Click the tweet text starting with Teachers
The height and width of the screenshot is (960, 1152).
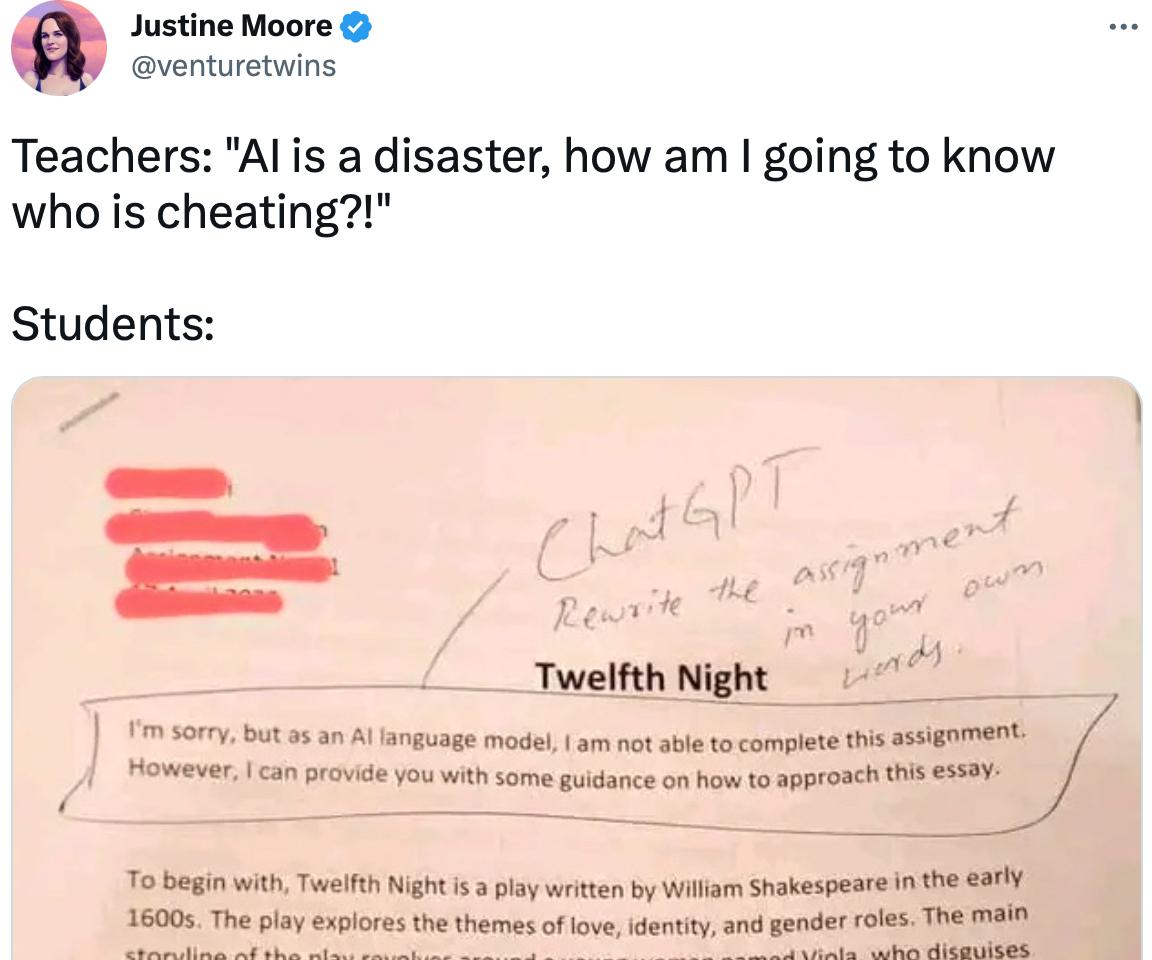click(x=533, y=184)
